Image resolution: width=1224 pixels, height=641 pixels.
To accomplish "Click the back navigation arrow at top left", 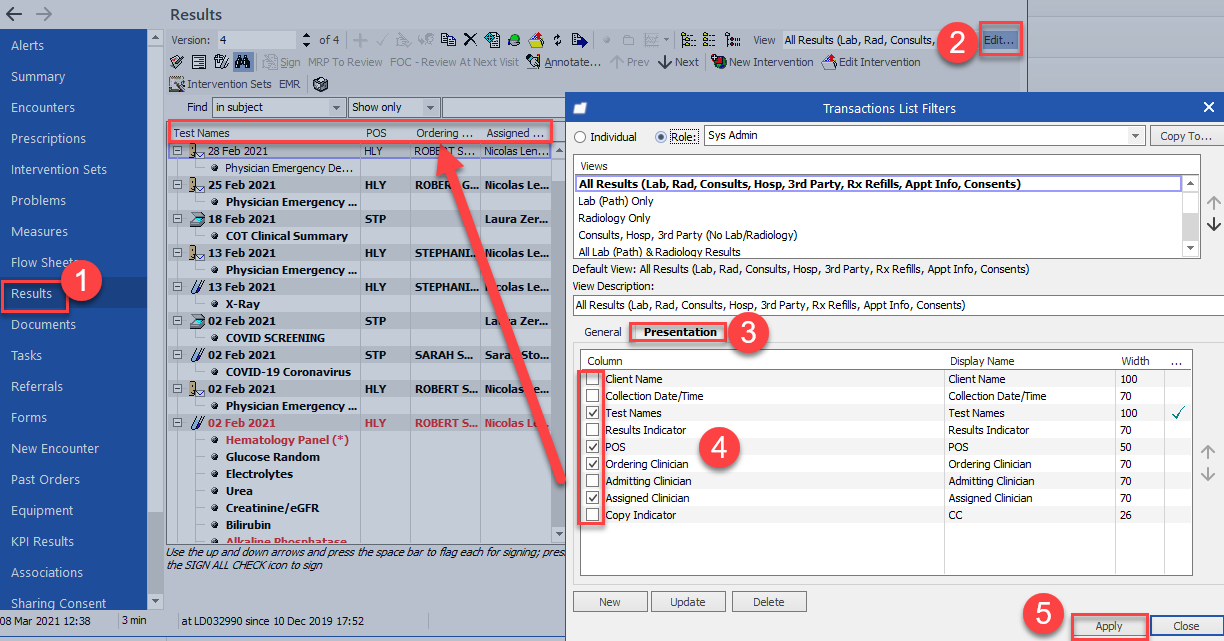I will [x=16, y=14].
